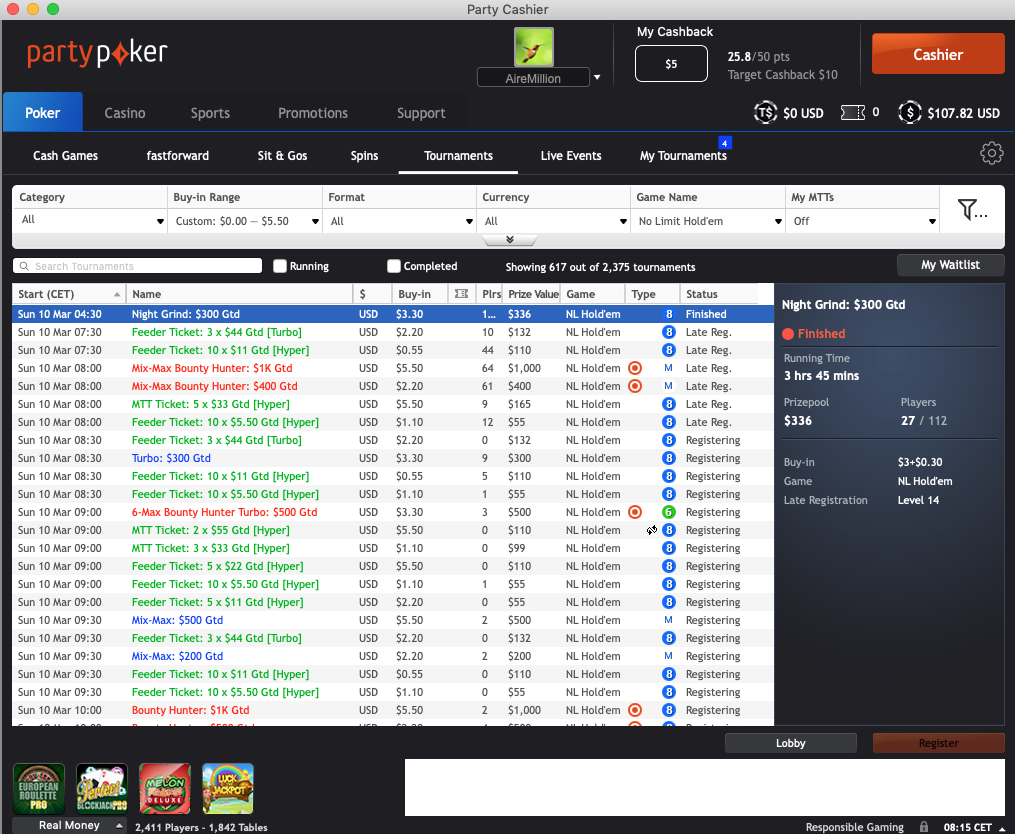1015x834 pixels.
Task: Select the Turbo: $300 Gtd tournament
Action: [393, 458]
